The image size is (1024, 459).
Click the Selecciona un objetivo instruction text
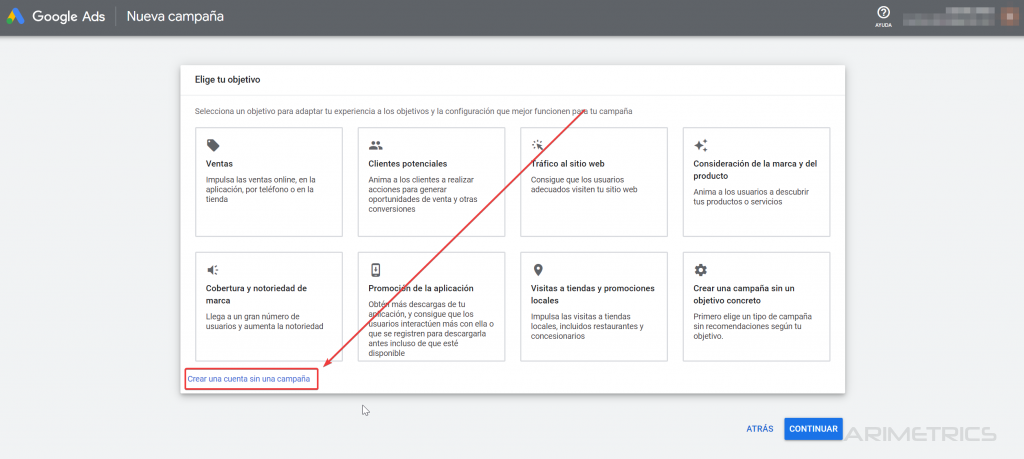tap(413, 112)
